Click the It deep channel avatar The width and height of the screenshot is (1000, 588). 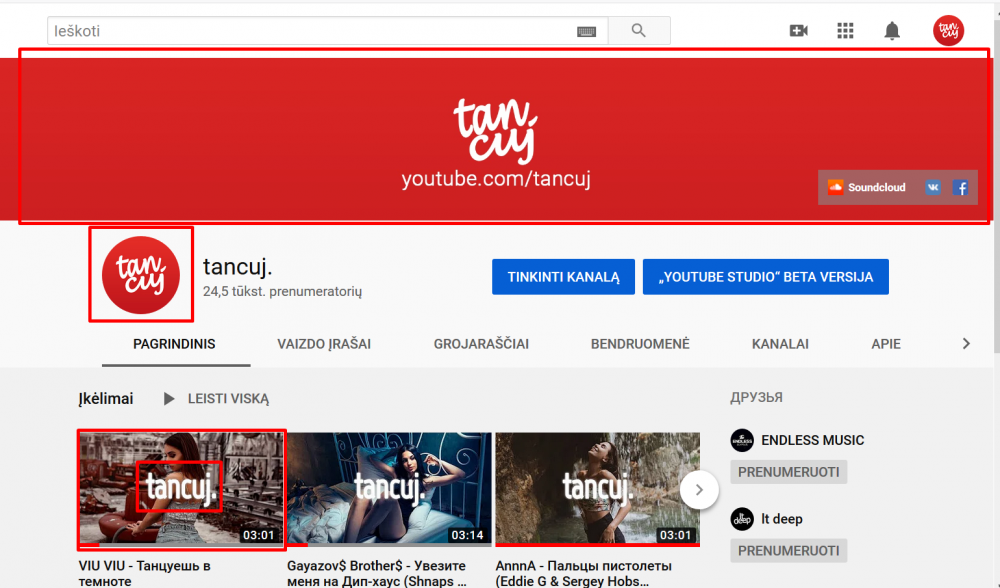742,518
